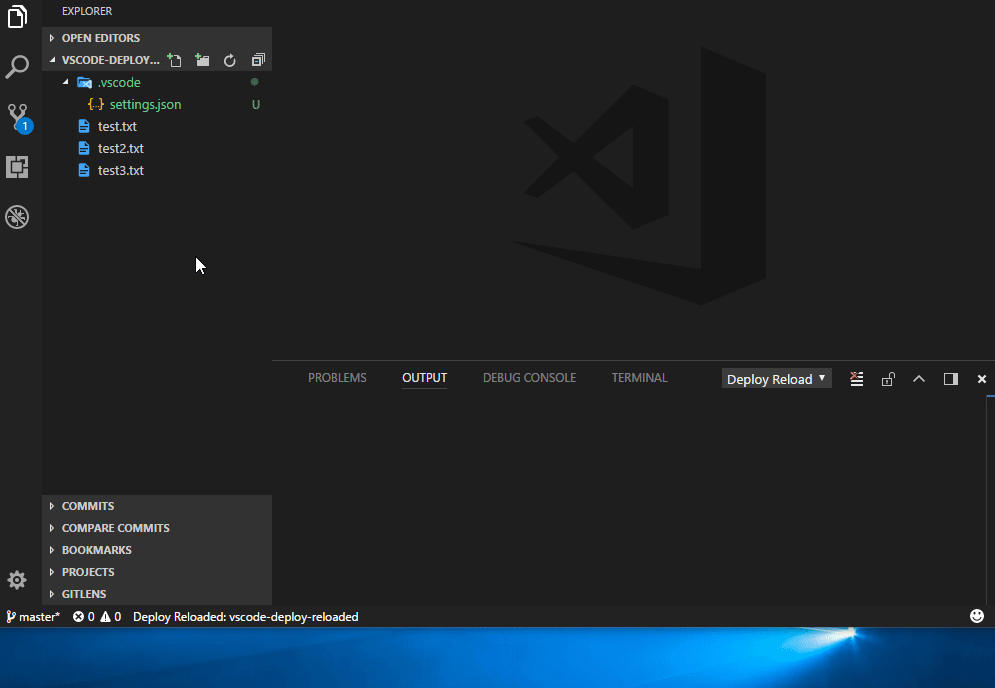Create a new folder in explorer
The width and height of the screenshot is (995, 688).
[202, 60]
